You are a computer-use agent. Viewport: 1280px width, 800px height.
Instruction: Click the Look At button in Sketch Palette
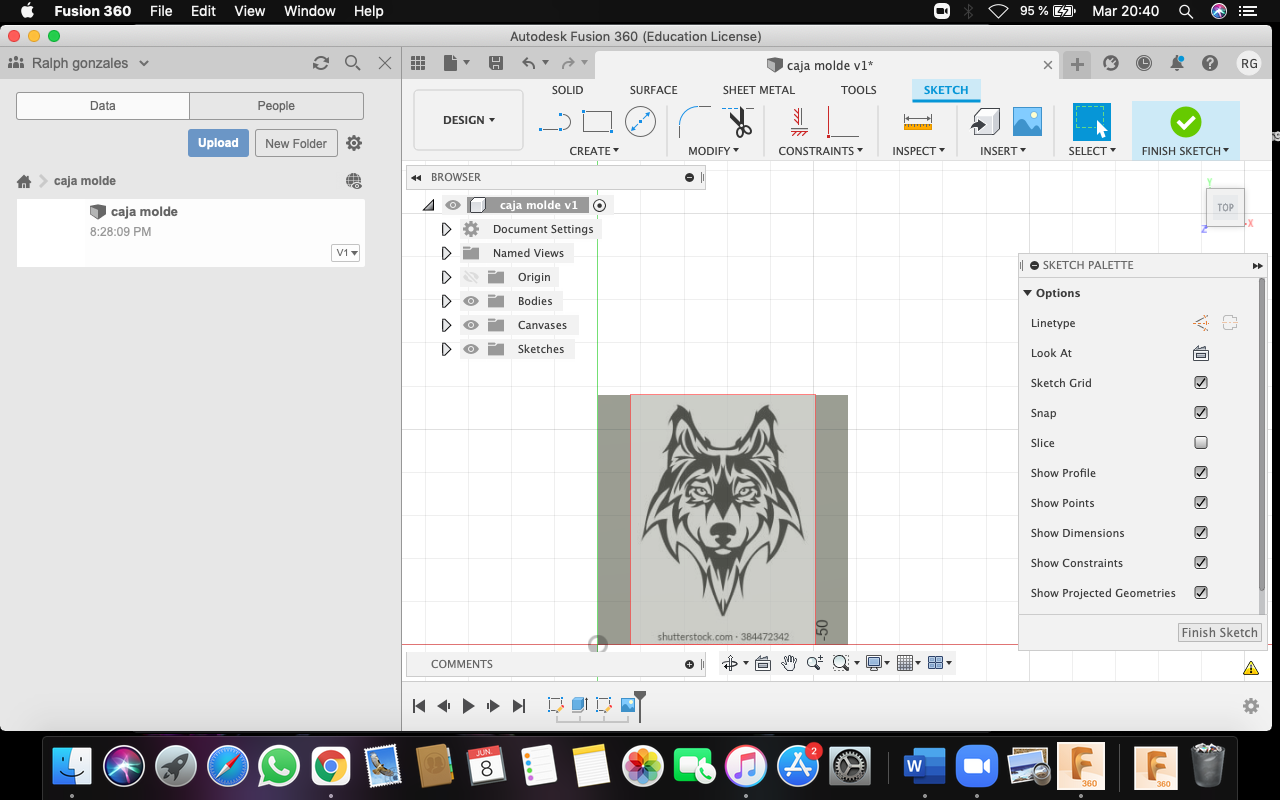(1201, 353)
